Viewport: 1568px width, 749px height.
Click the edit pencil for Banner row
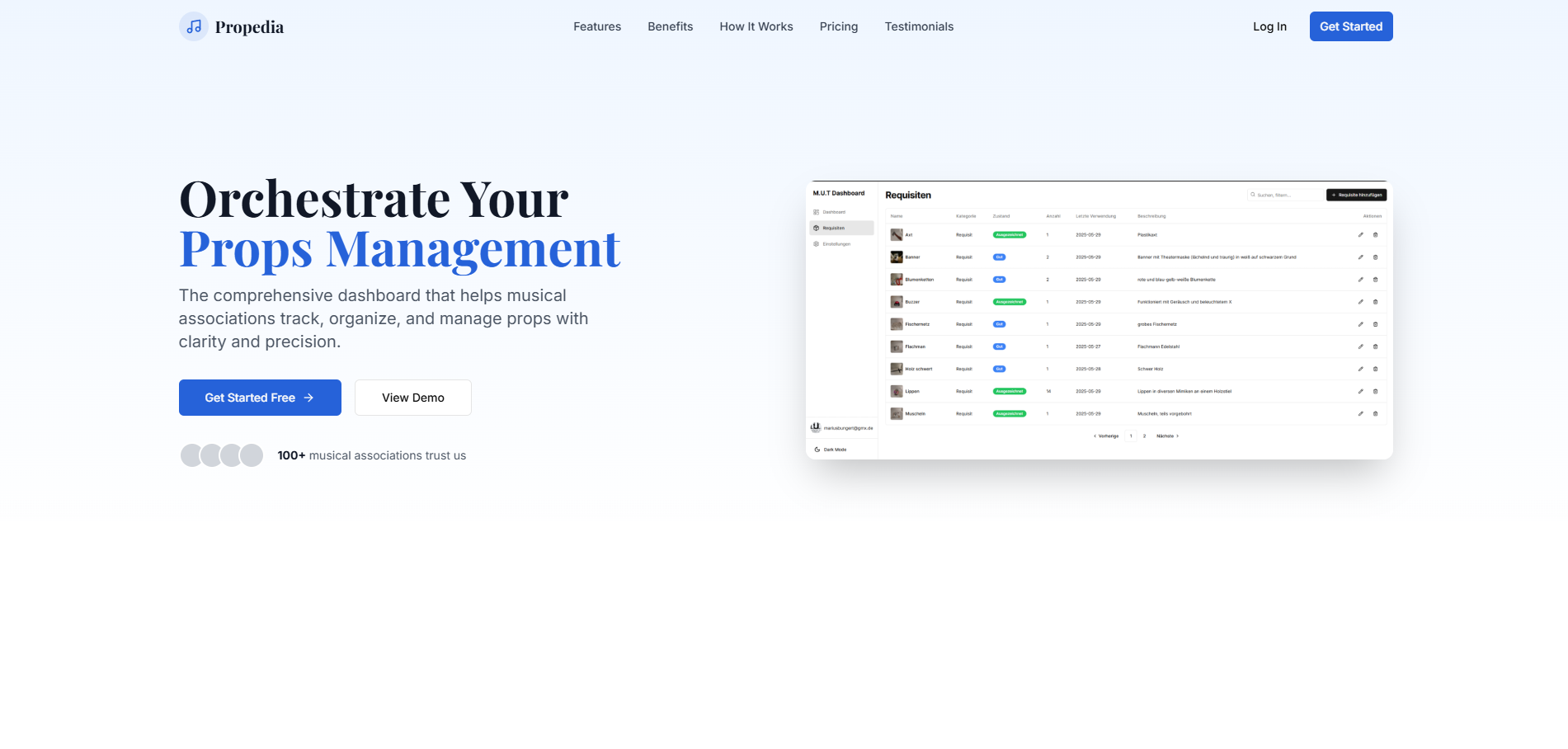coord(1361,257)
